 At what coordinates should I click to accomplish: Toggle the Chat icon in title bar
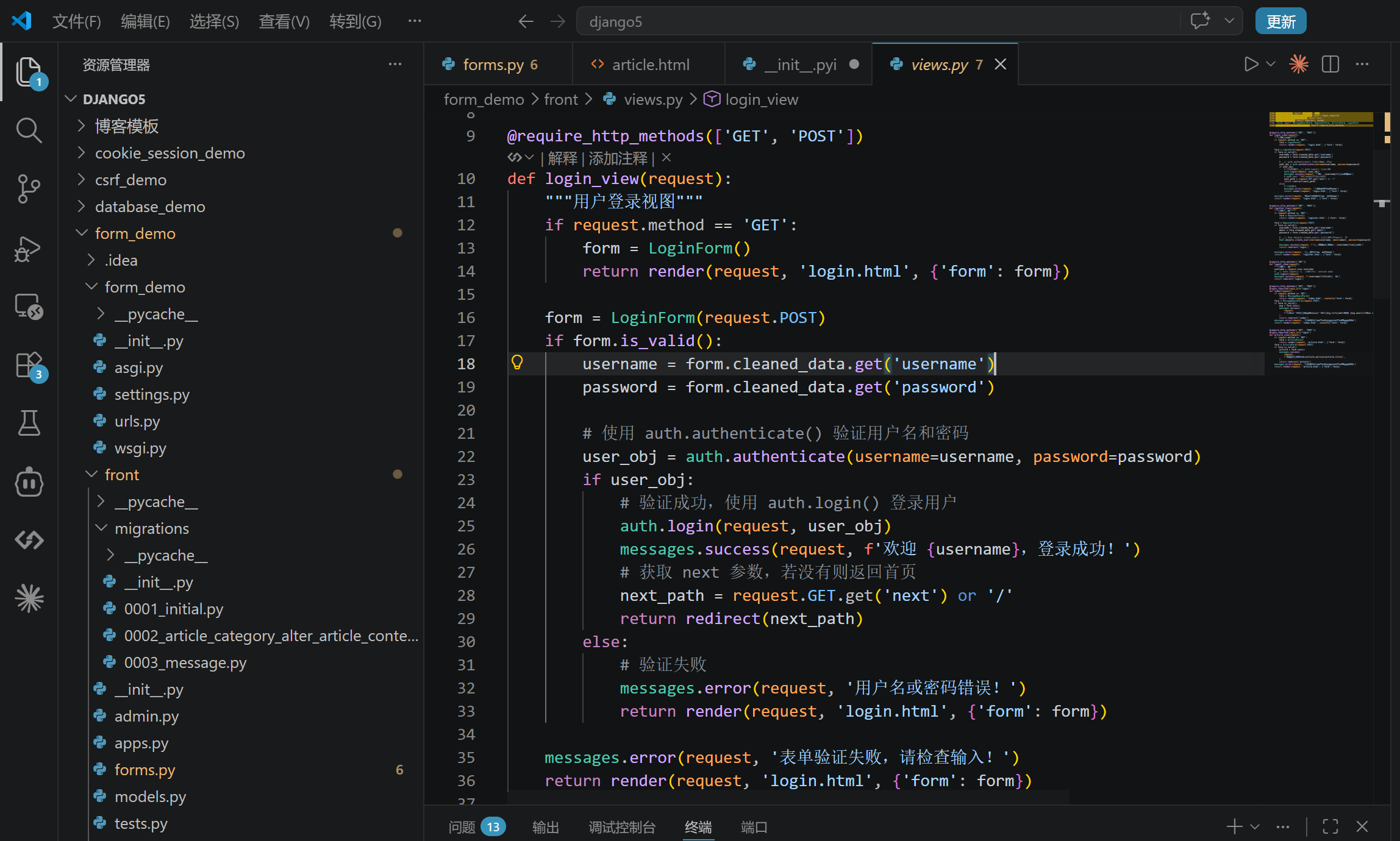pyautogui.click(x=1199, y=21)
